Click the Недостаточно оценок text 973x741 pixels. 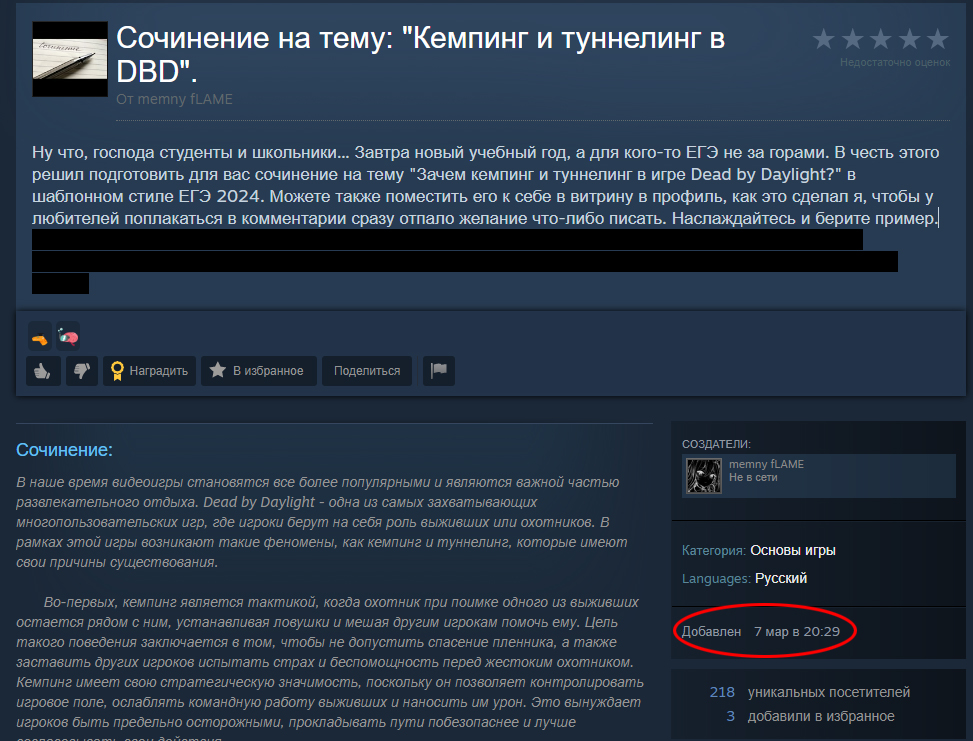(x=895, y=62)
